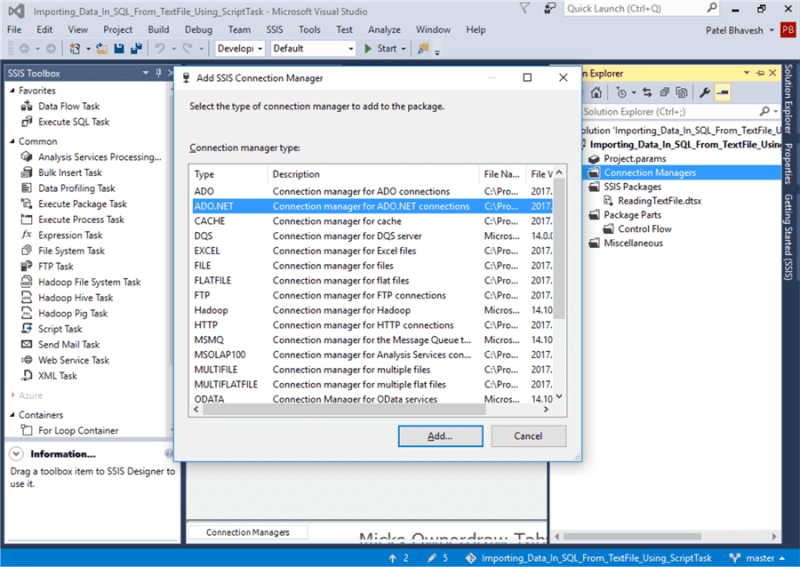Viewport: 800px width, 567px height.
Task: Click pending changes pencil in status bar
Action: coord(439,558)
